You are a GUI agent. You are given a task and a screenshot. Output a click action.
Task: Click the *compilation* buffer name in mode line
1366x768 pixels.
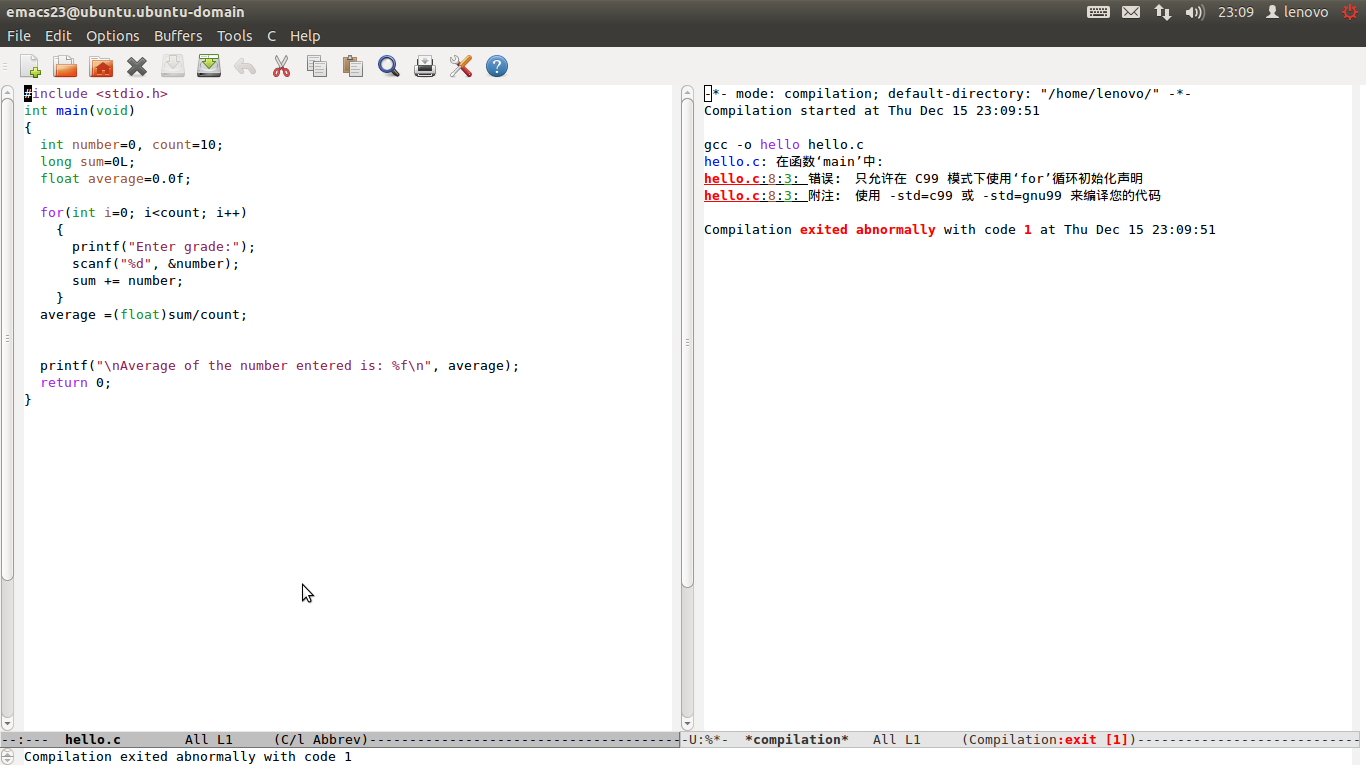[797, 740]
